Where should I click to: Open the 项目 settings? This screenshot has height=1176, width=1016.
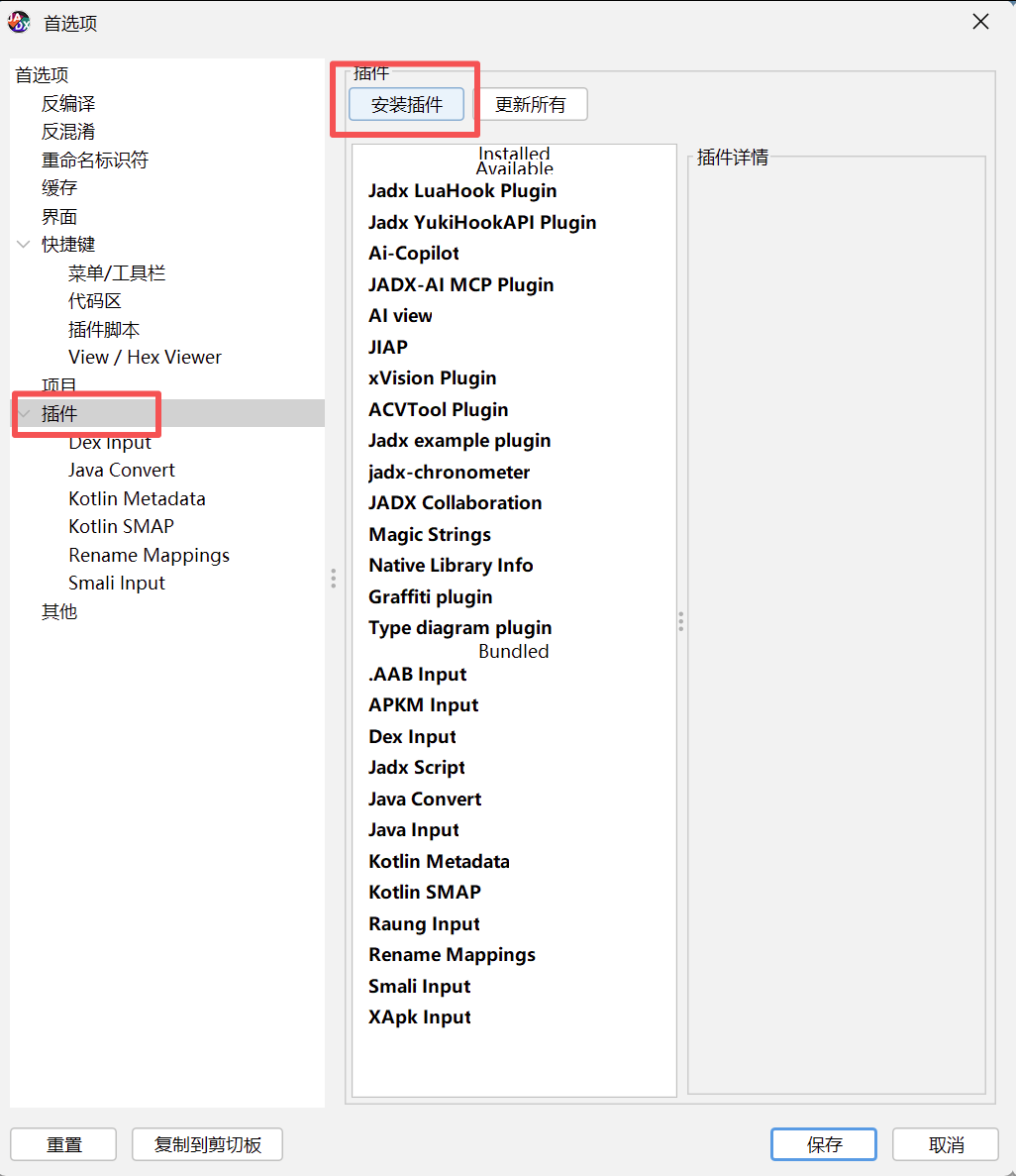[x=59, y=384]
